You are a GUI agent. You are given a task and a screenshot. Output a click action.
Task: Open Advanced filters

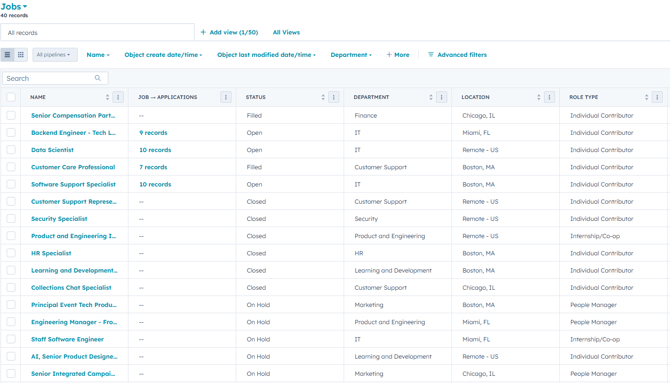click(457, 55)
